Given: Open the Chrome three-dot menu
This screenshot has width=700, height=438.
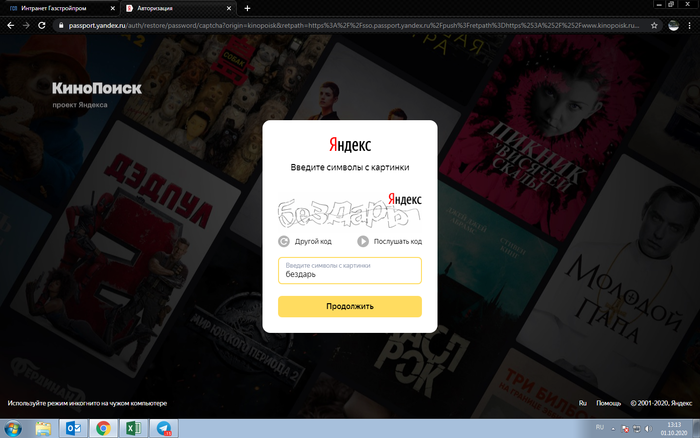Looking at the screenshot, I should (x=690, y=24).
